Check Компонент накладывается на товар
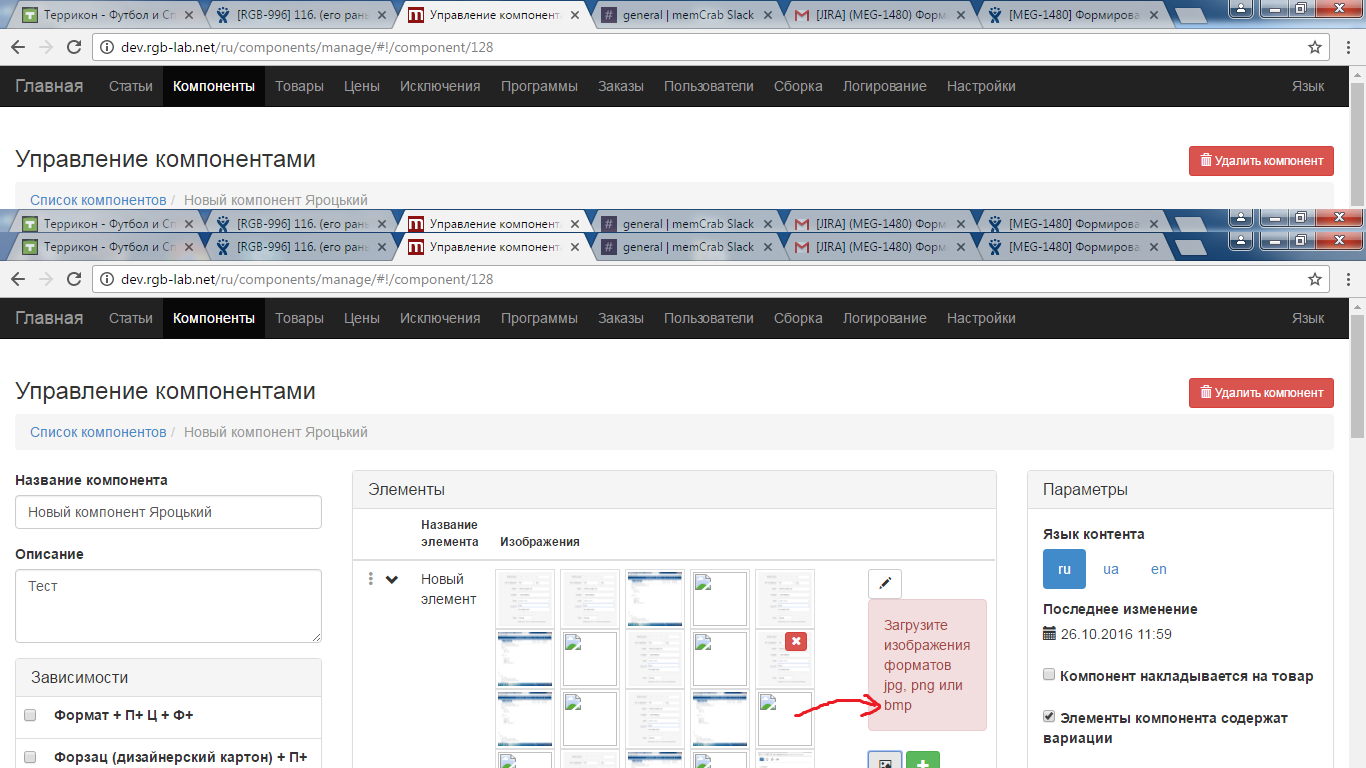Screen dimensions: 1366x768 (1049, 675)
